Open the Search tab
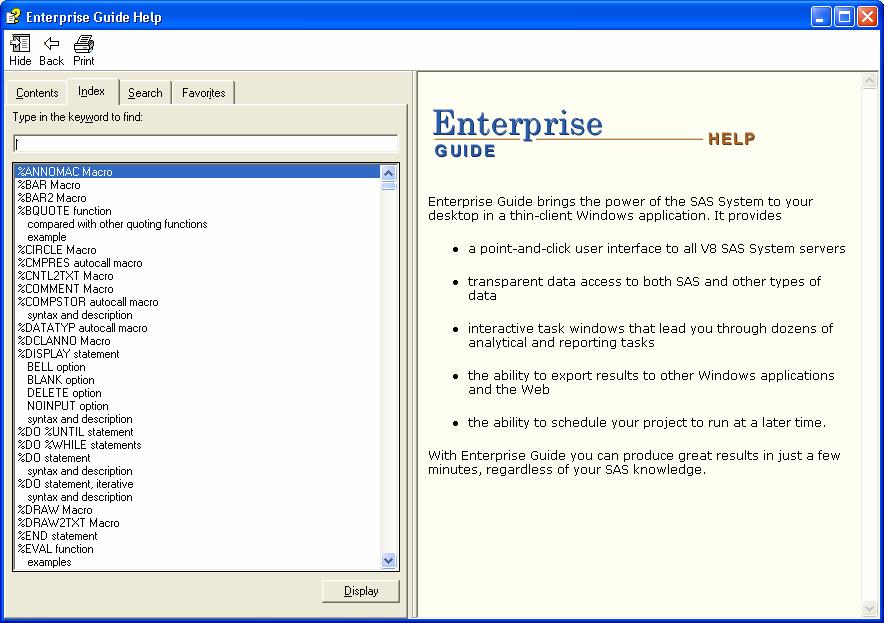884x623 pixels. pyautogui.click(x=145, y=93)
